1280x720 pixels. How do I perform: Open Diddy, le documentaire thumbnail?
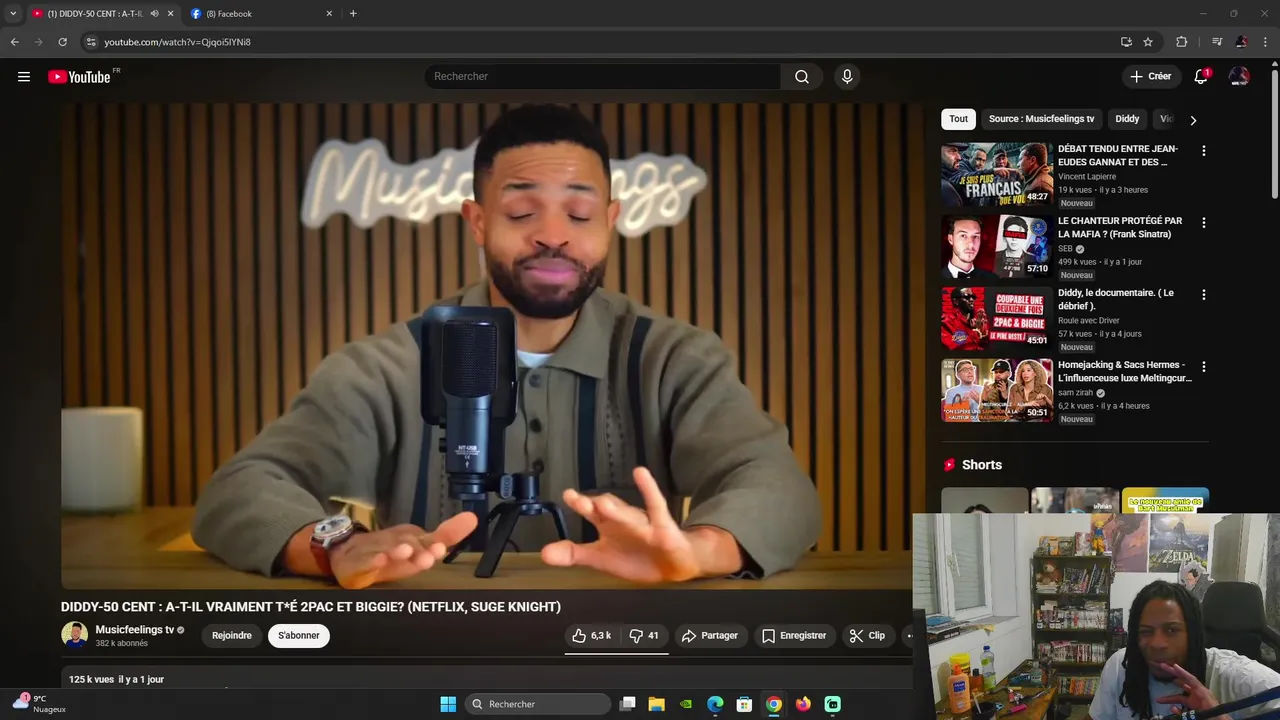[997, 319]
